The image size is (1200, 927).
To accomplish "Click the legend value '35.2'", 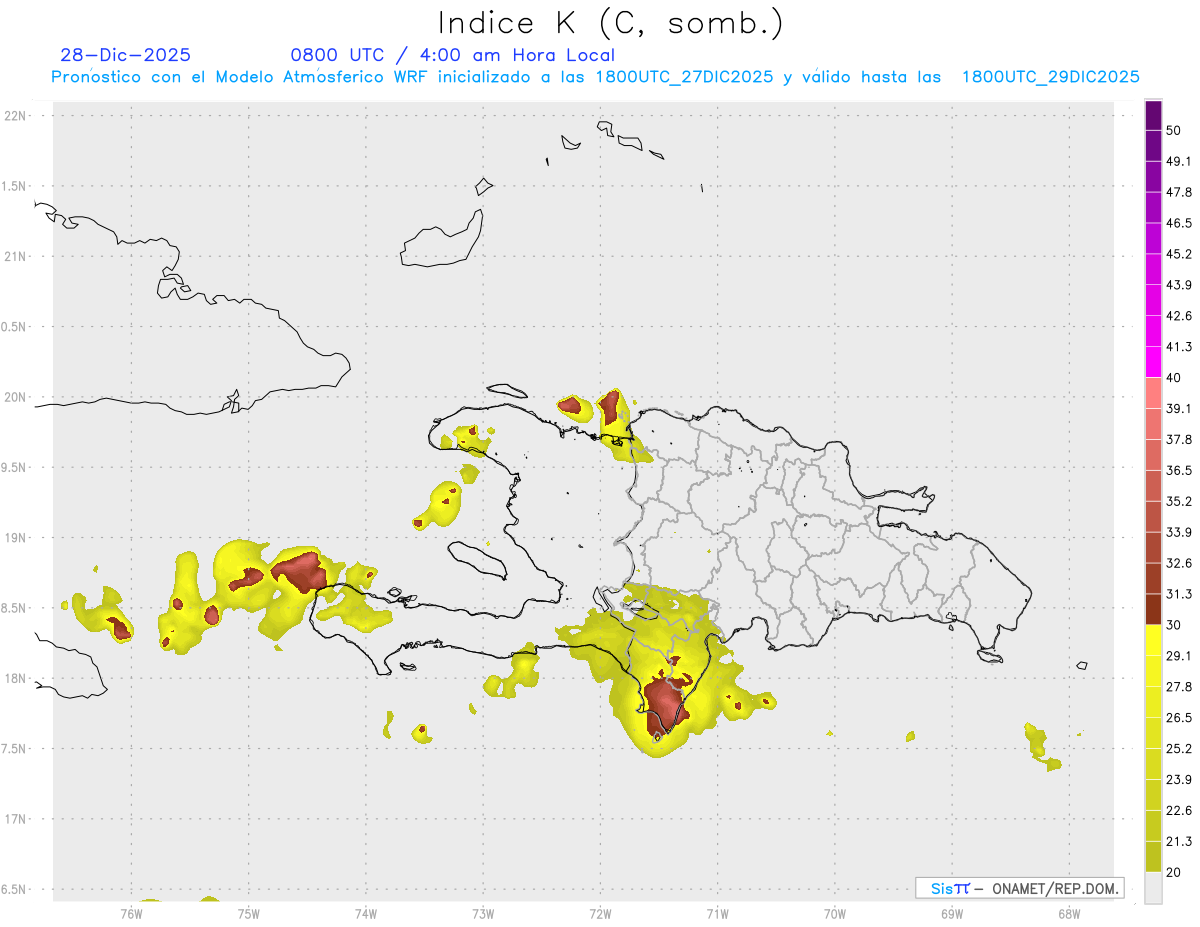I will pyautogui.click(x=1179, y=501).
